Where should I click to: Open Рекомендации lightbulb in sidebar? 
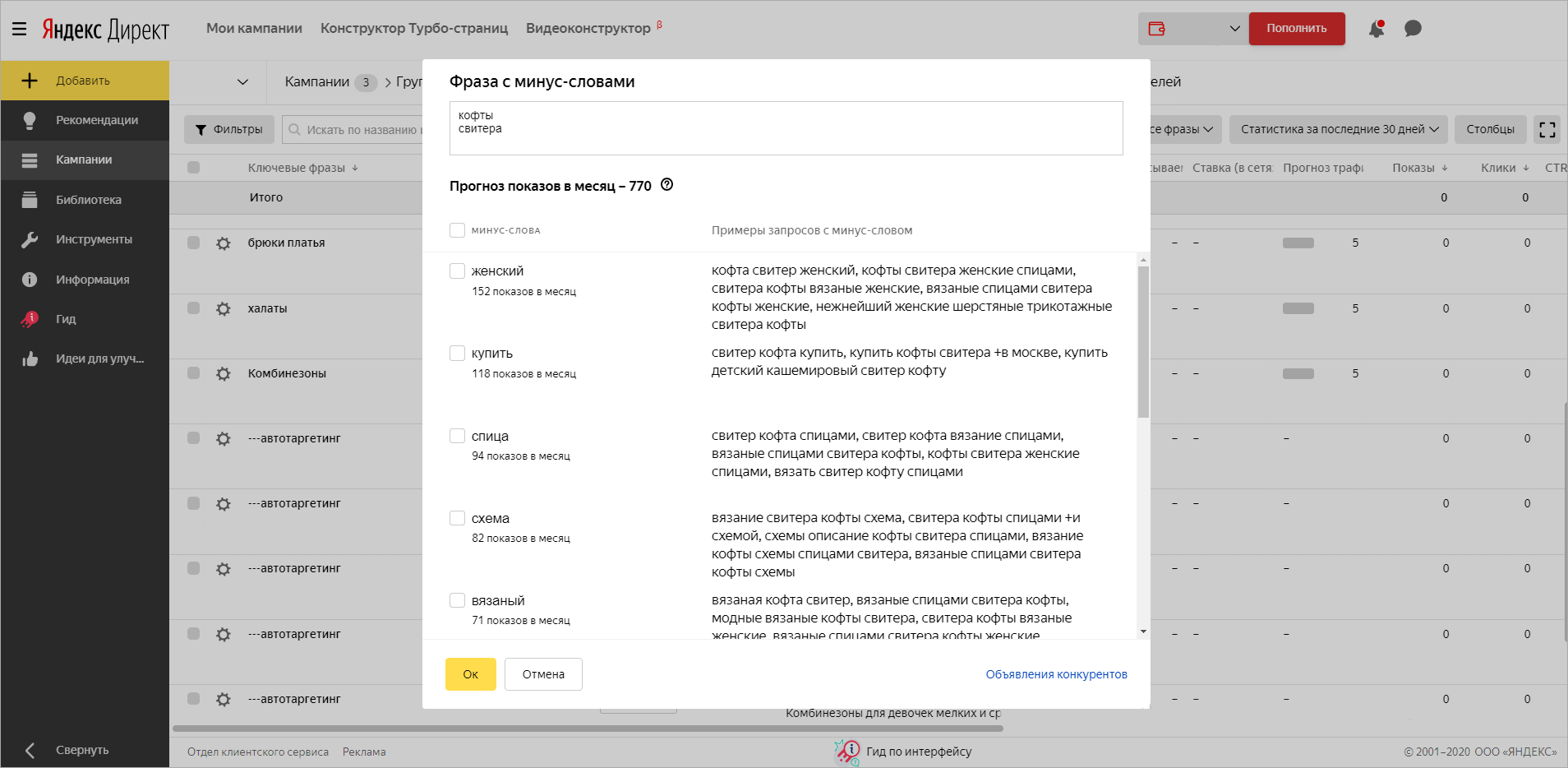pos(30,120)
